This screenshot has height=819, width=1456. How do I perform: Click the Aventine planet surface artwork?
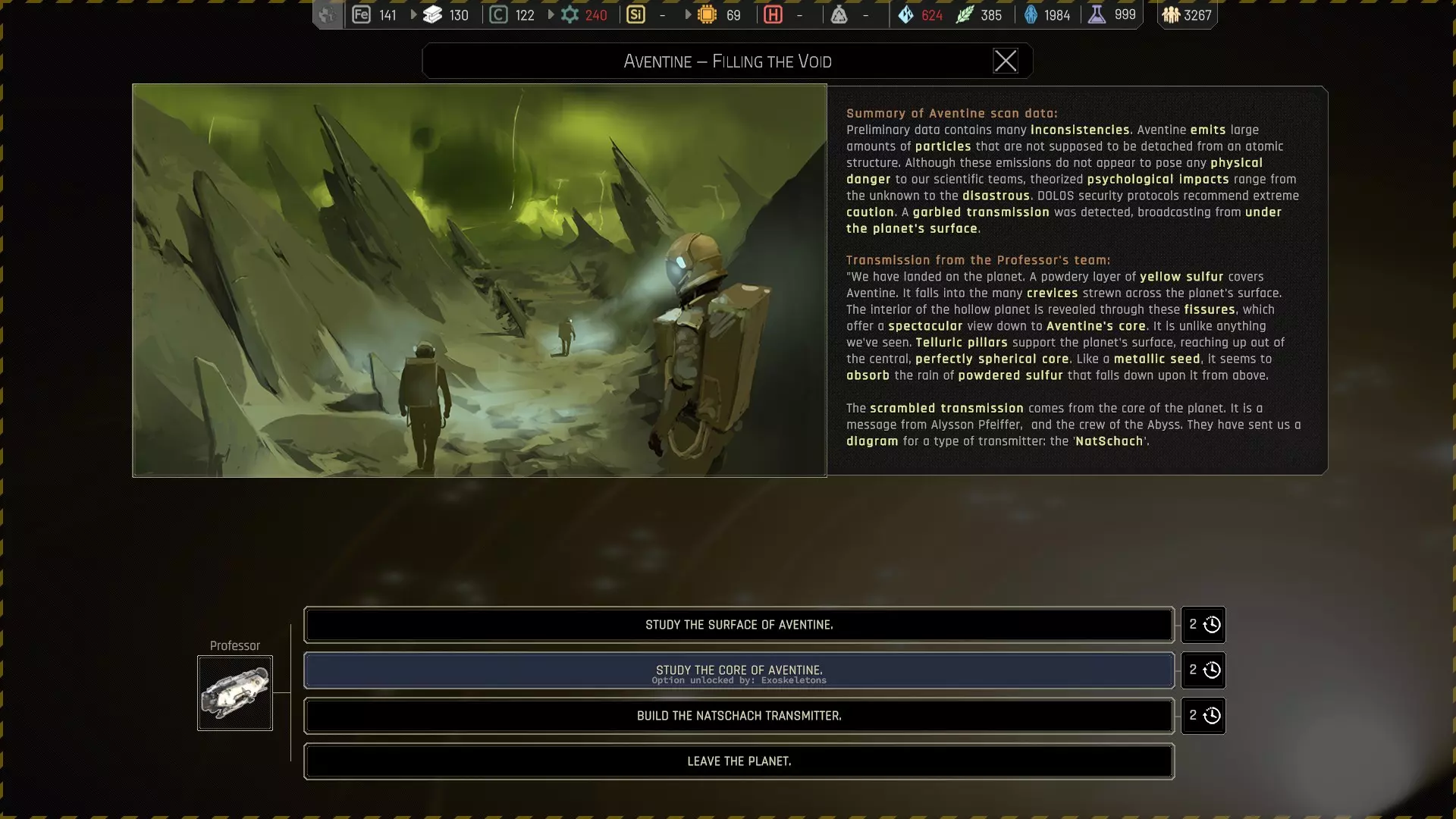[x=479, y=281]
